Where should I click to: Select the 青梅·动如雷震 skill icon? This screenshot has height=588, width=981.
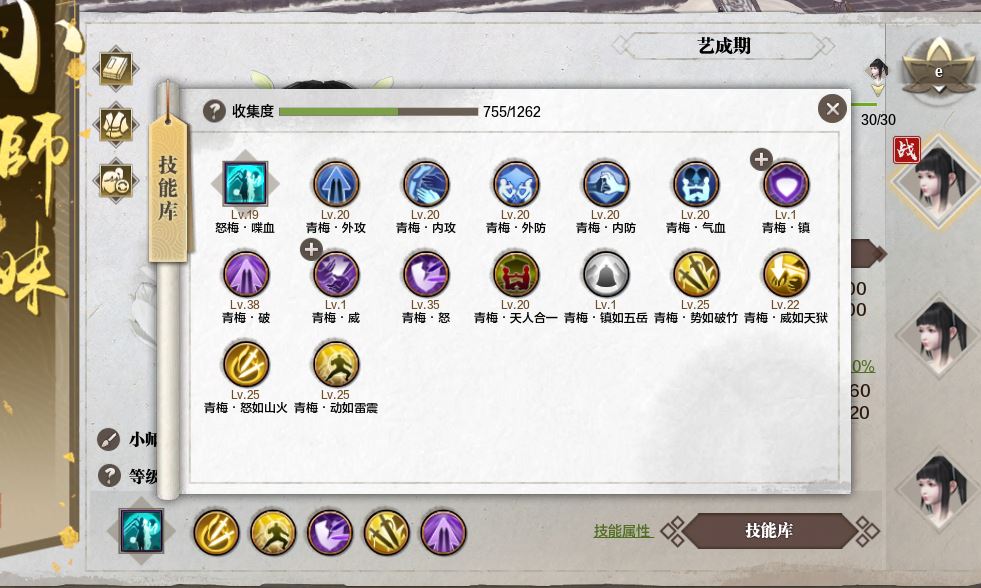pyautogui.click(x=335, y=364)
